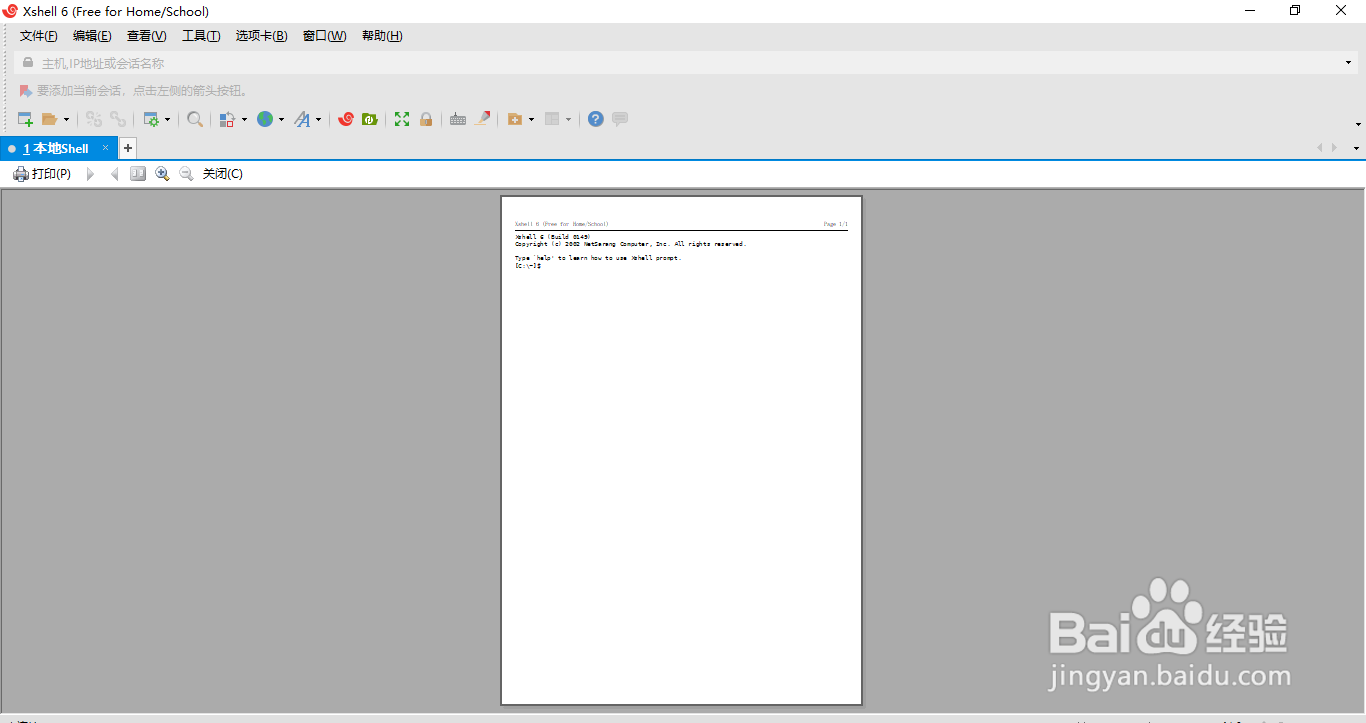This screenshot has width=1366, height=723.
Task: Open the 工具(T) menu
Action: [x=201, y=36]
